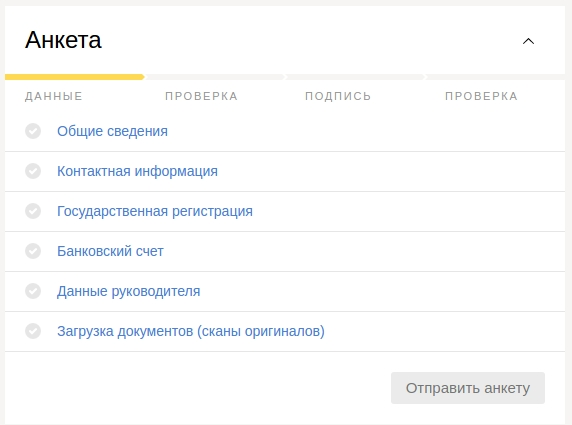Open the Банковский счет link

point(110,251)
